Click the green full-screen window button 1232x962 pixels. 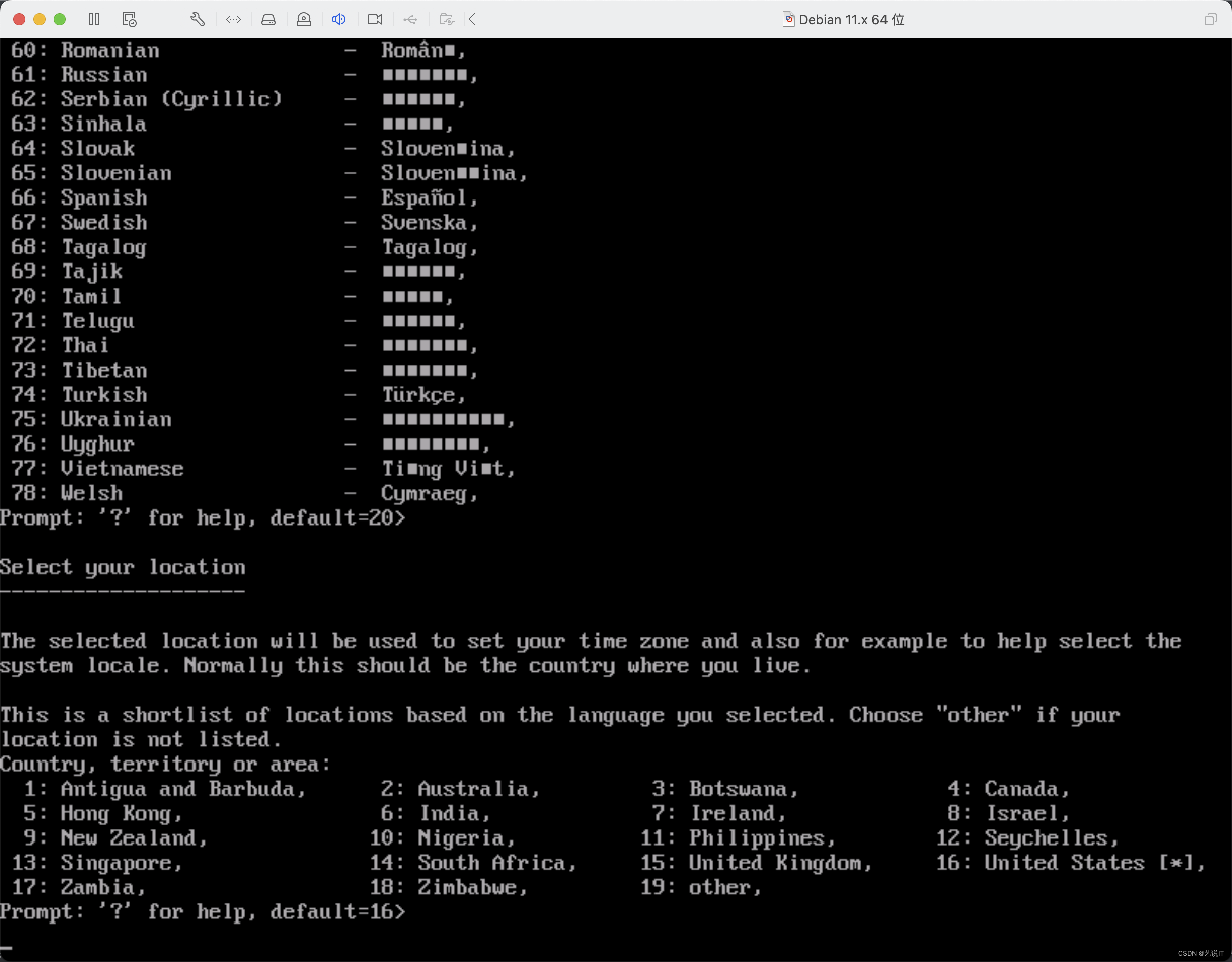(60, 20)
